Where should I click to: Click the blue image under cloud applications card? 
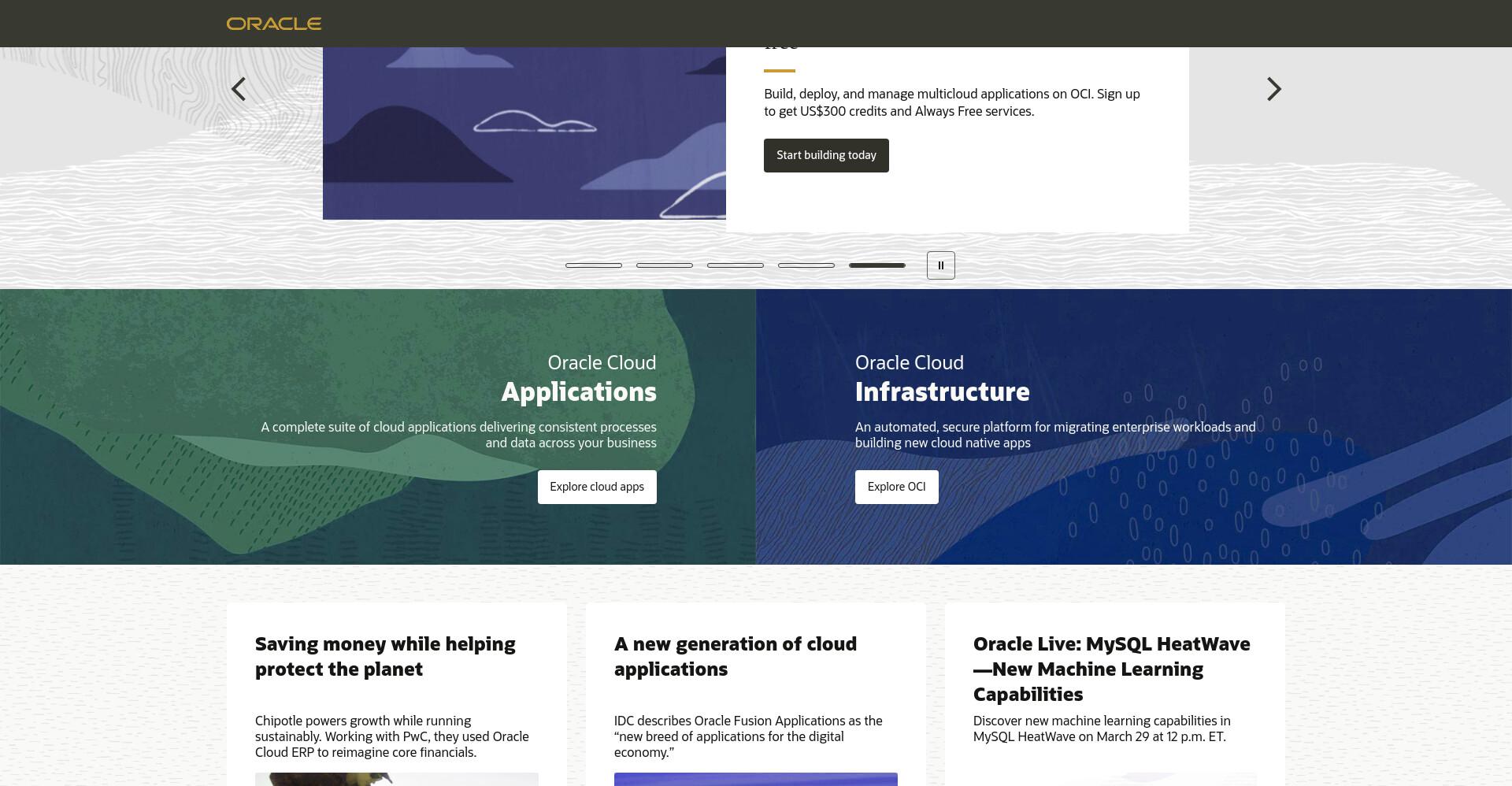coord(756,780)
